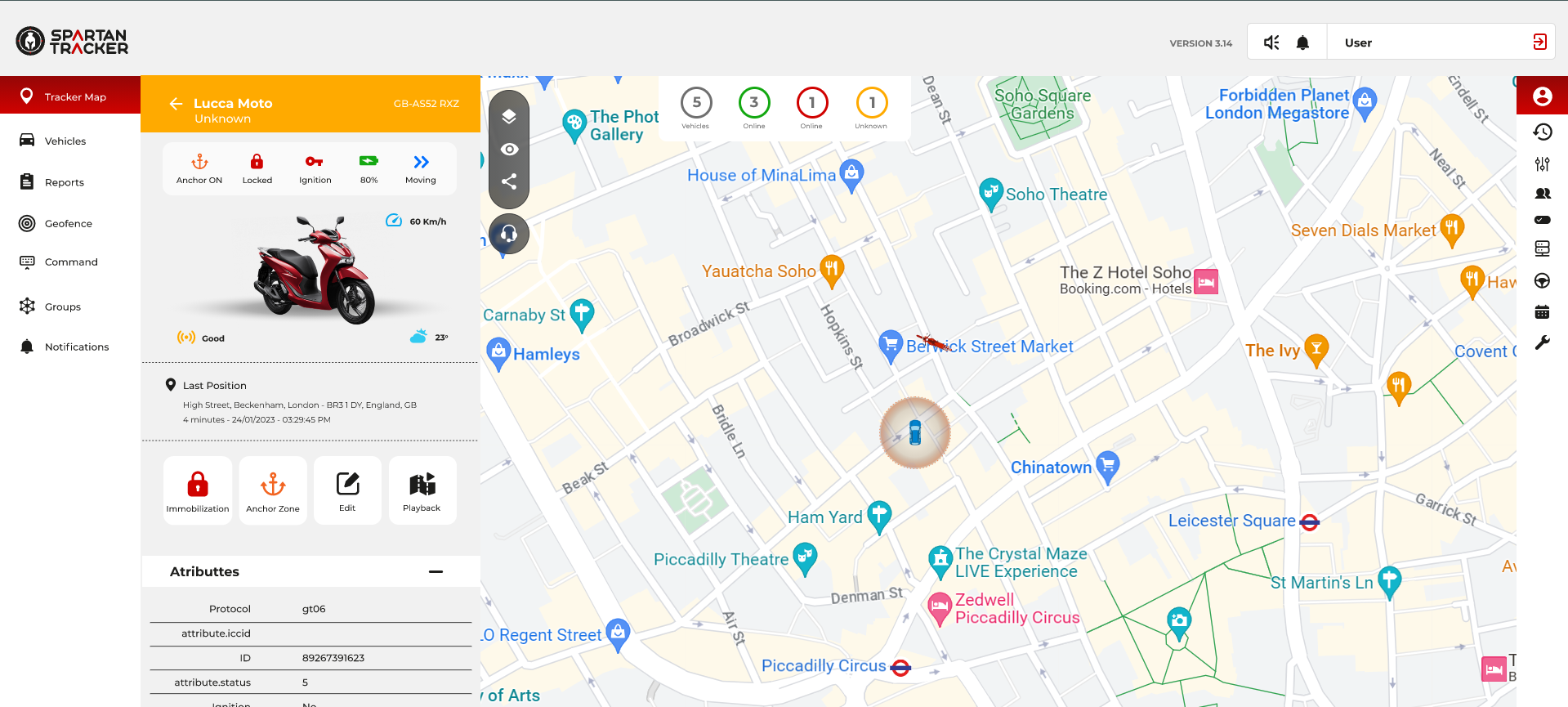Select the blue car marker on map
The image size is (1568, 707).
(x=915, y=432)
